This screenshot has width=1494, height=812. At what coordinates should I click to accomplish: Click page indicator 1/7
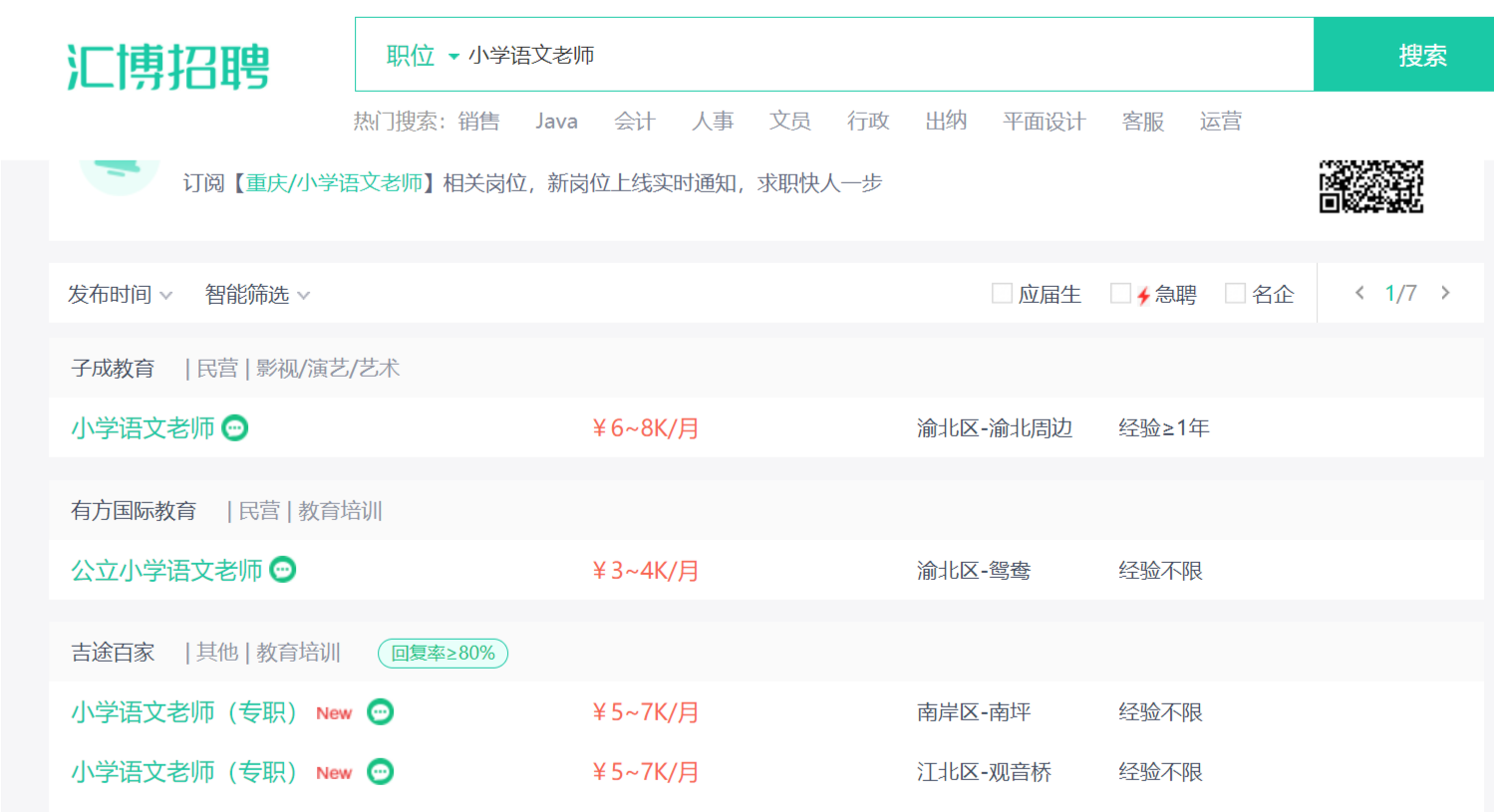coord(1401,294)
